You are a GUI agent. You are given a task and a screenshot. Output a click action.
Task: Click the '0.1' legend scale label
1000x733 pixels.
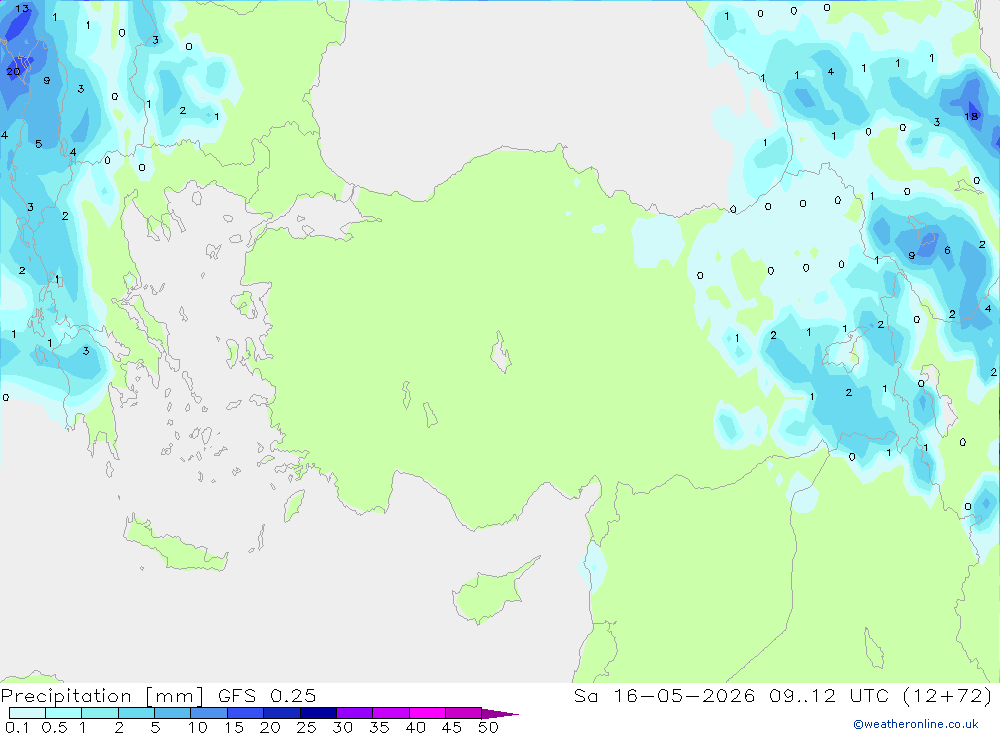point(17,727)
